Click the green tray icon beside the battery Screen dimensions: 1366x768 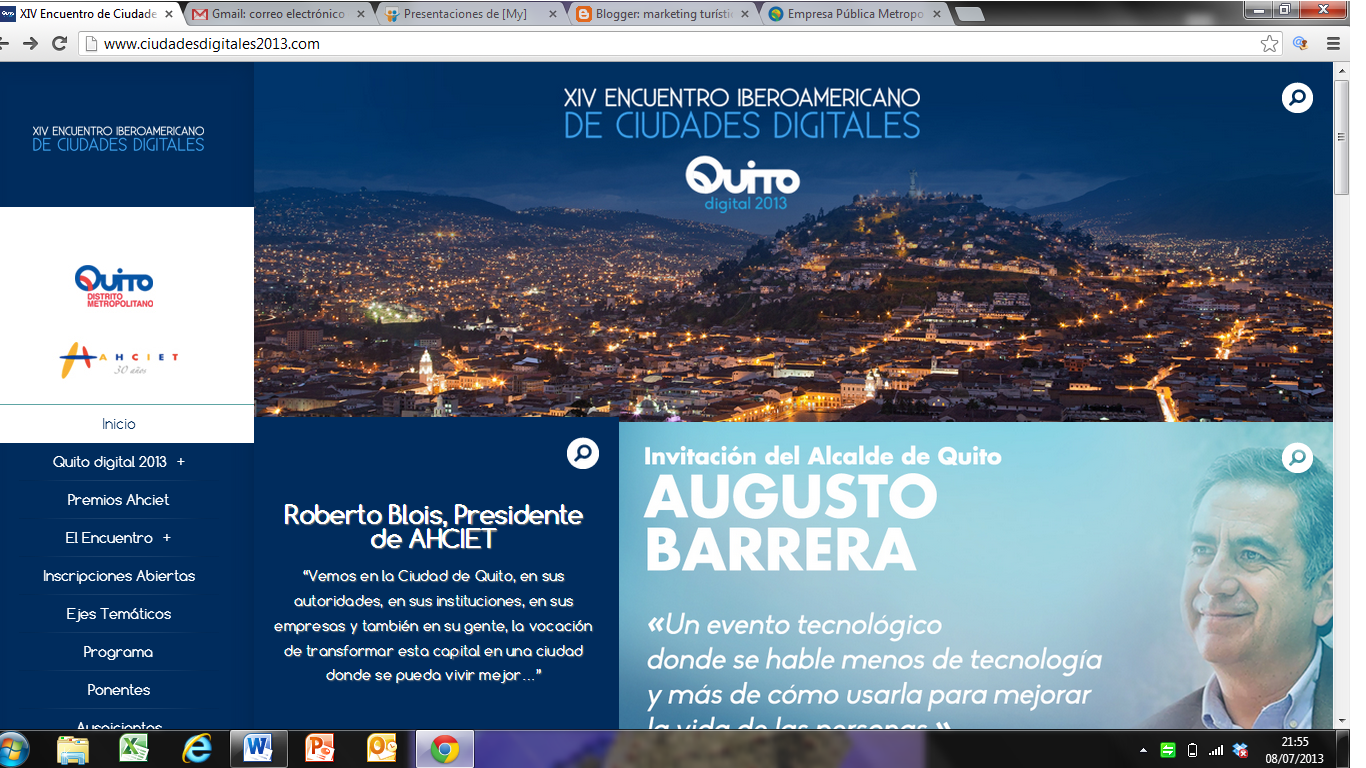(x=1167, y=749)
